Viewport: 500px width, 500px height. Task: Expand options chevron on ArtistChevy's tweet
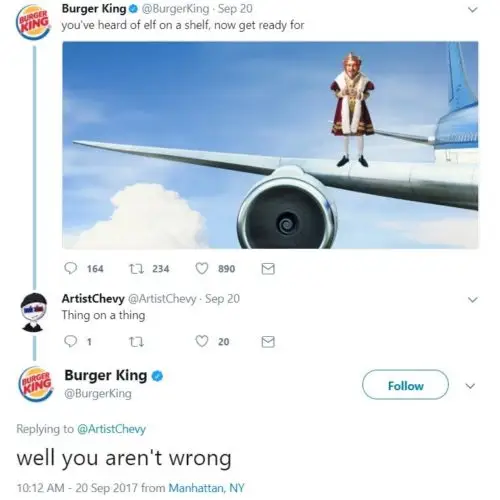472,300
